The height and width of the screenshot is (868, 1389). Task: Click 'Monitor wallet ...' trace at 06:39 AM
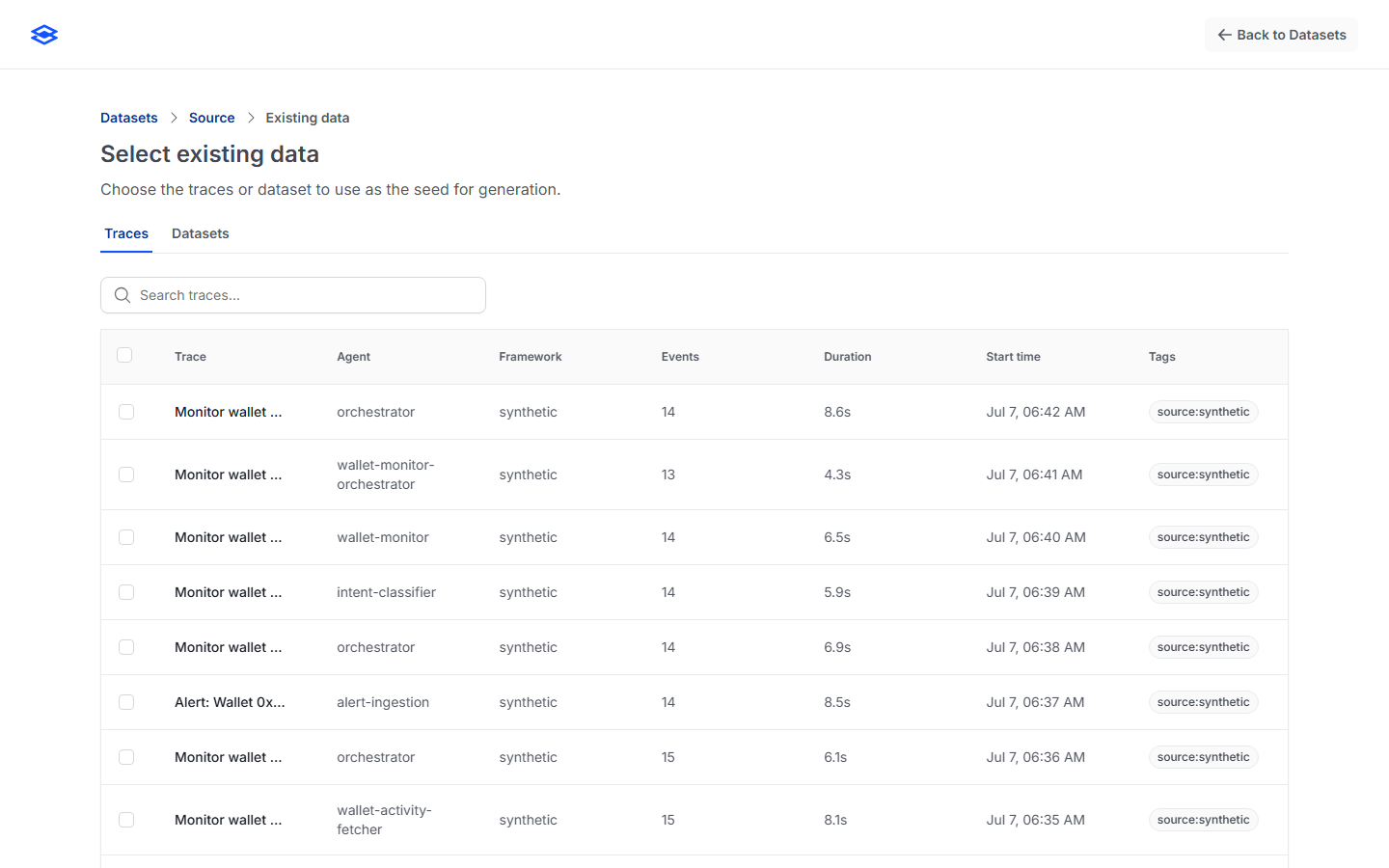(x=229, y=592)
